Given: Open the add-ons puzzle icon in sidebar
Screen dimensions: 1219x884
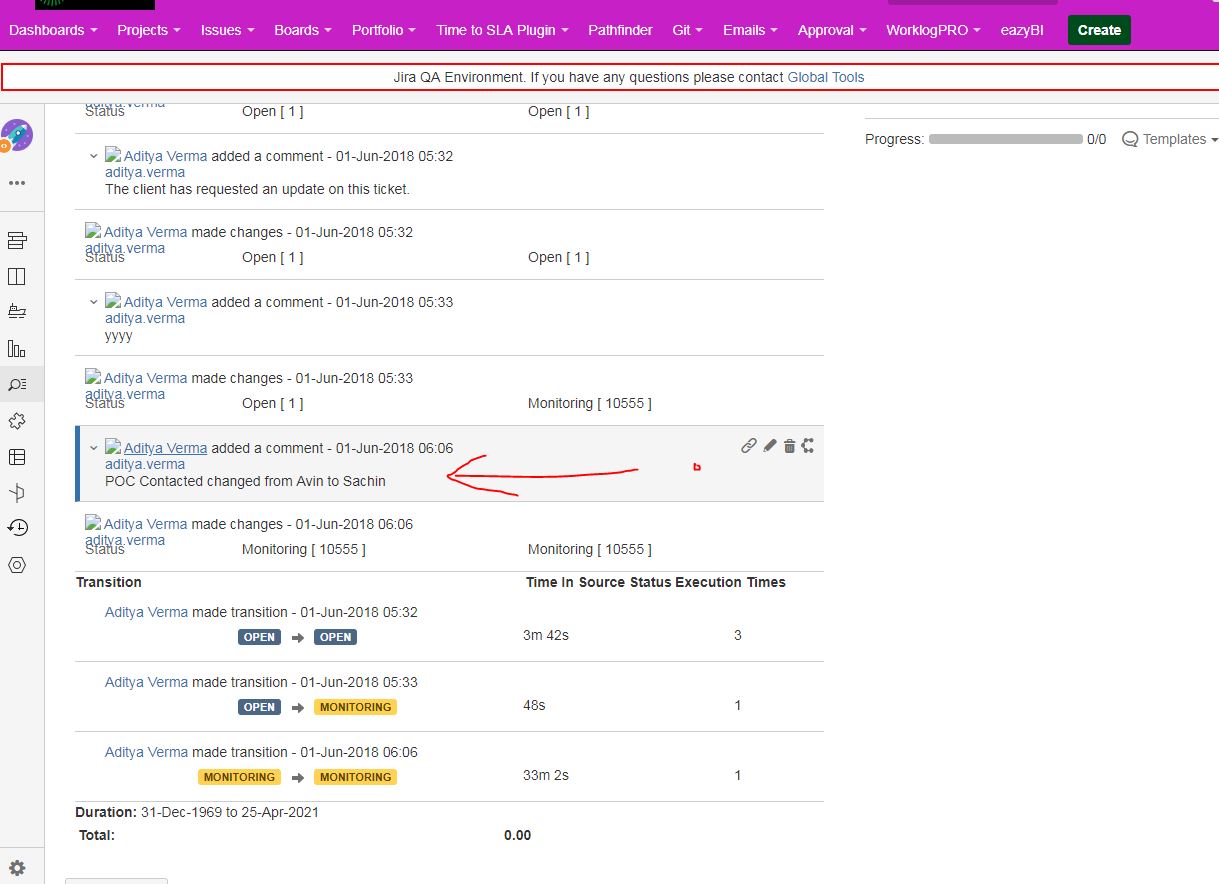Looking at the screenshot, I should coord(17,420).
